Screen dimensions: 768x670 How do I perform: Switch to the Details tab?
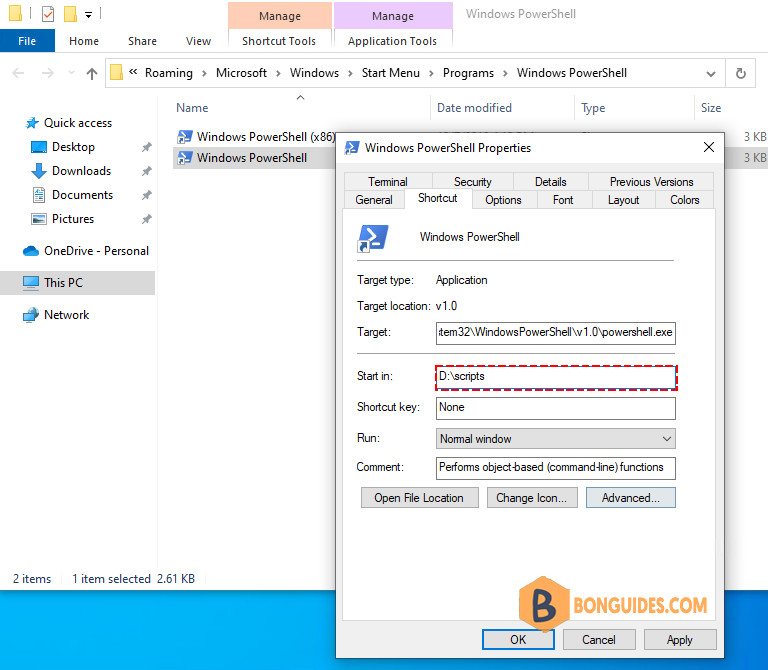click(x=551, y=182)
